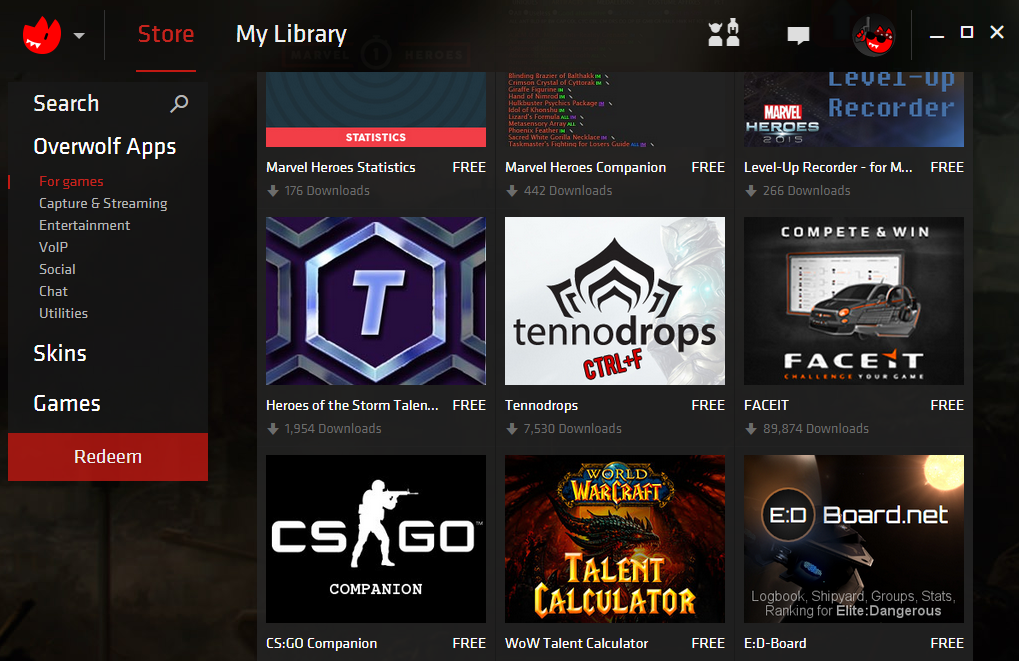Click the Overwolf red wolf logo
Viewport: 1019px width, 661px height.
pos(42,35)
